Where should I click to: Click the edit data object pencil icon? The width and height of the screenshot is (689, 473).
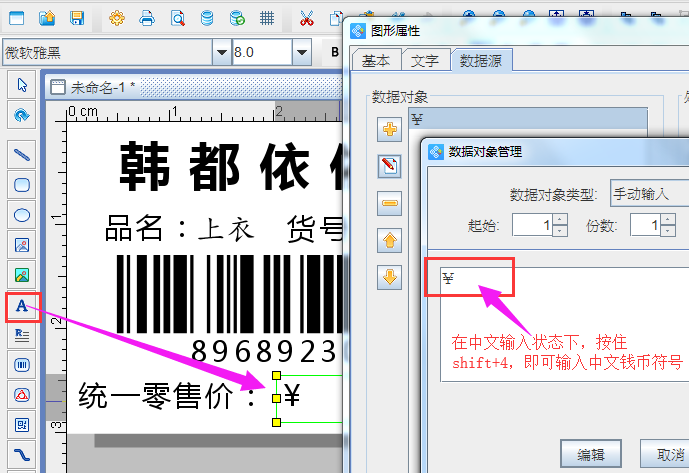[389, 166]
